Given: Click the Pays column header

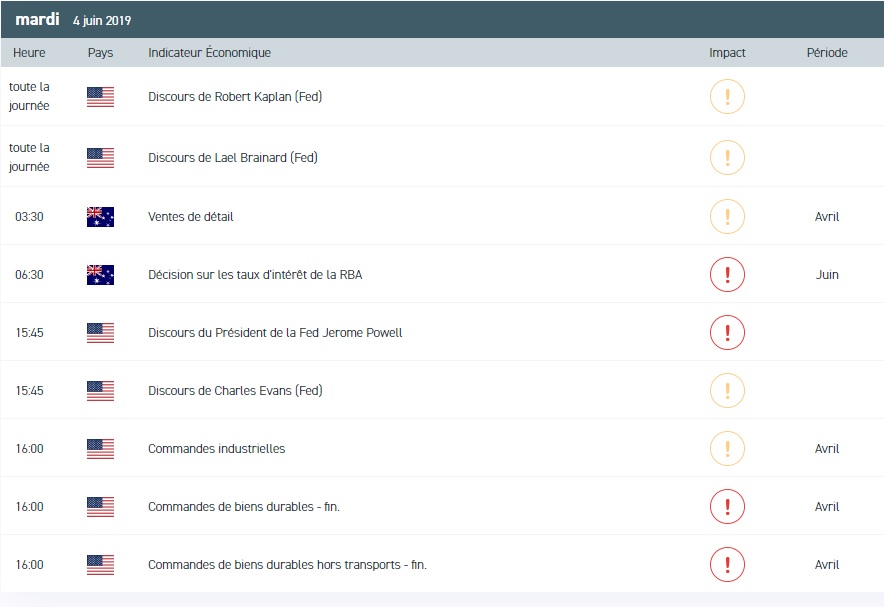Looking at the screenshot, I should pyautogui.click(x=100, y=53).
